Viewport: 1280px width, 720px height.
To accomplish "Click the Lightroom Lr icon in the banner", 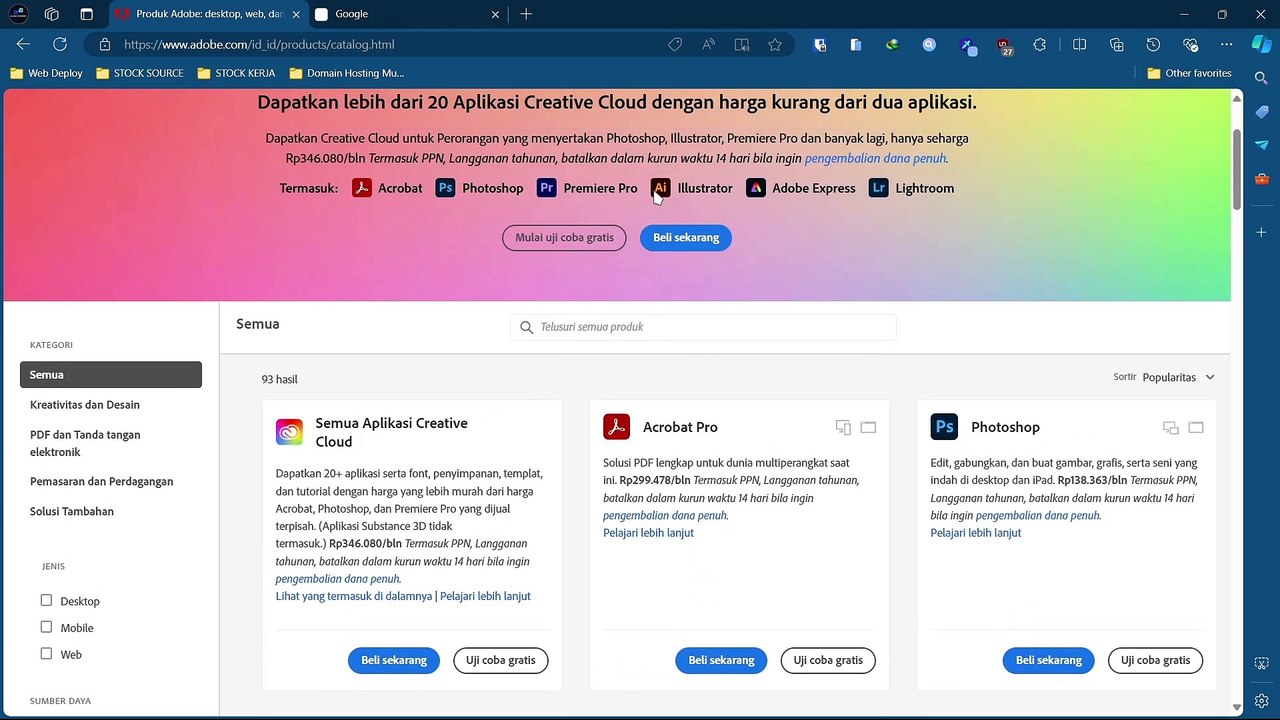I will tap(879, 188).
